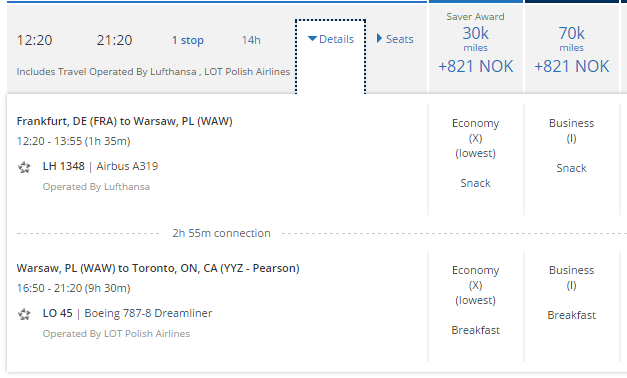Click the Economy Breakfast cell for the Toronto segment

click(475, 306)
